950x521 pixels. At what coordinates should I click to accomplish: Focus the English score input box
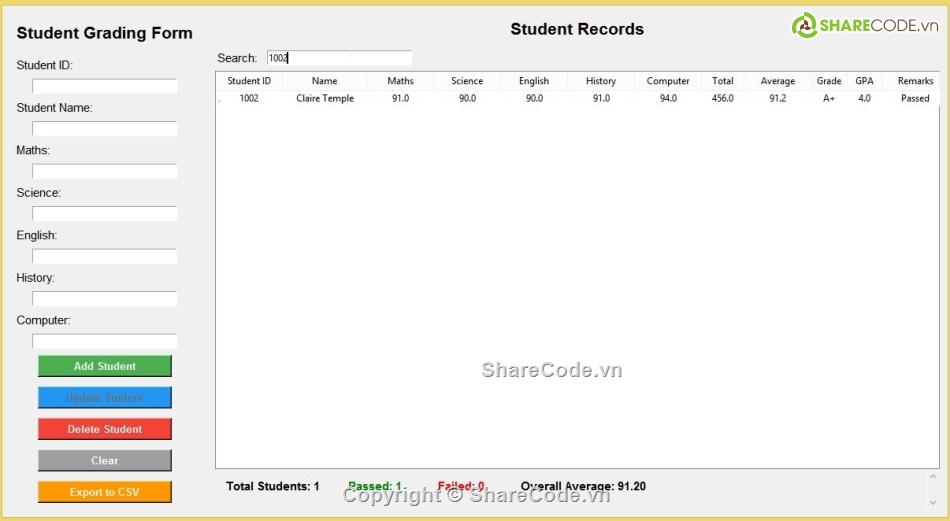pos(105,256)
